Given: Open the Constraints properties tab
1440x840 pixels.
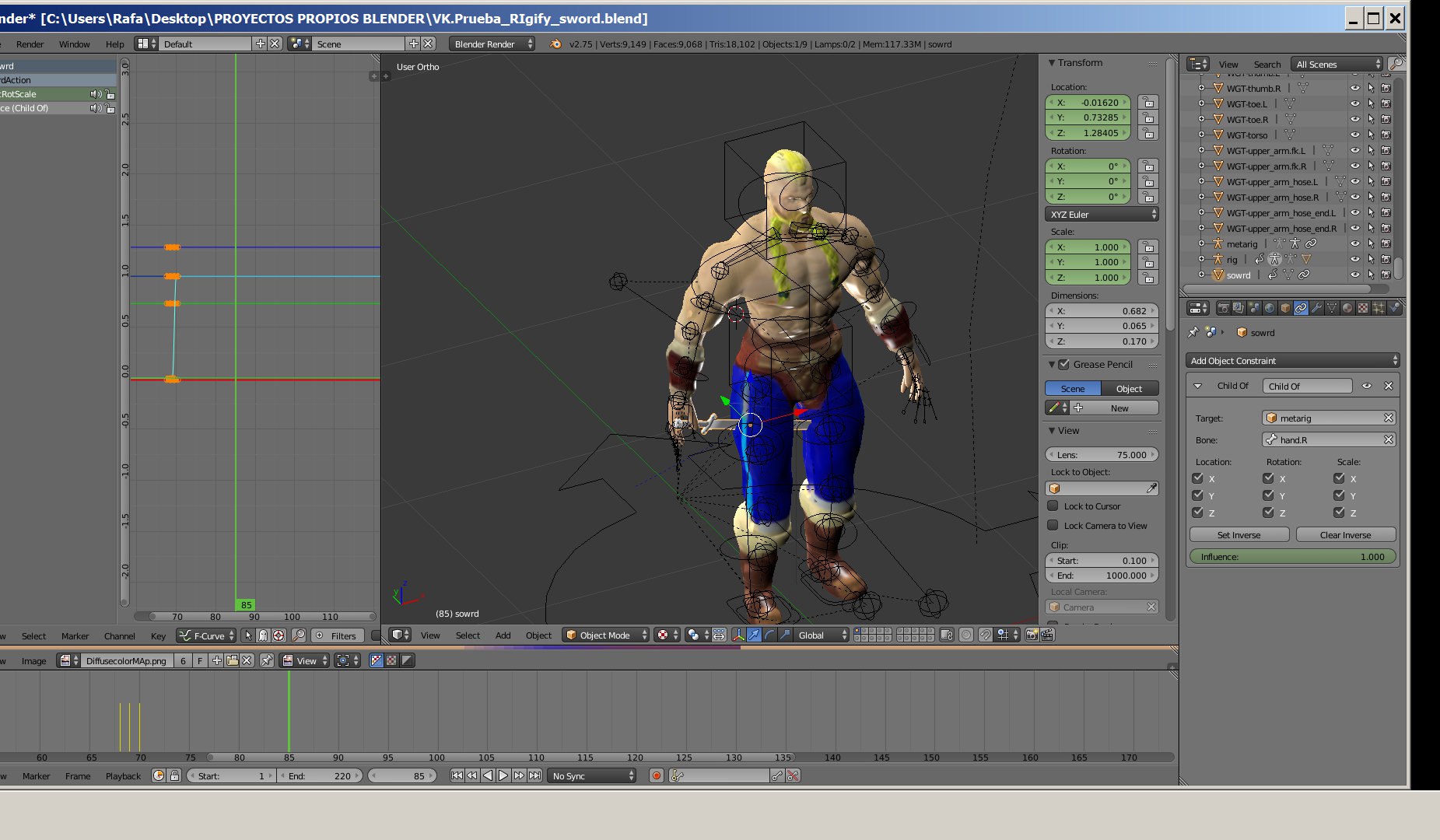Looking at the screenshot, I should (1301, 309).
